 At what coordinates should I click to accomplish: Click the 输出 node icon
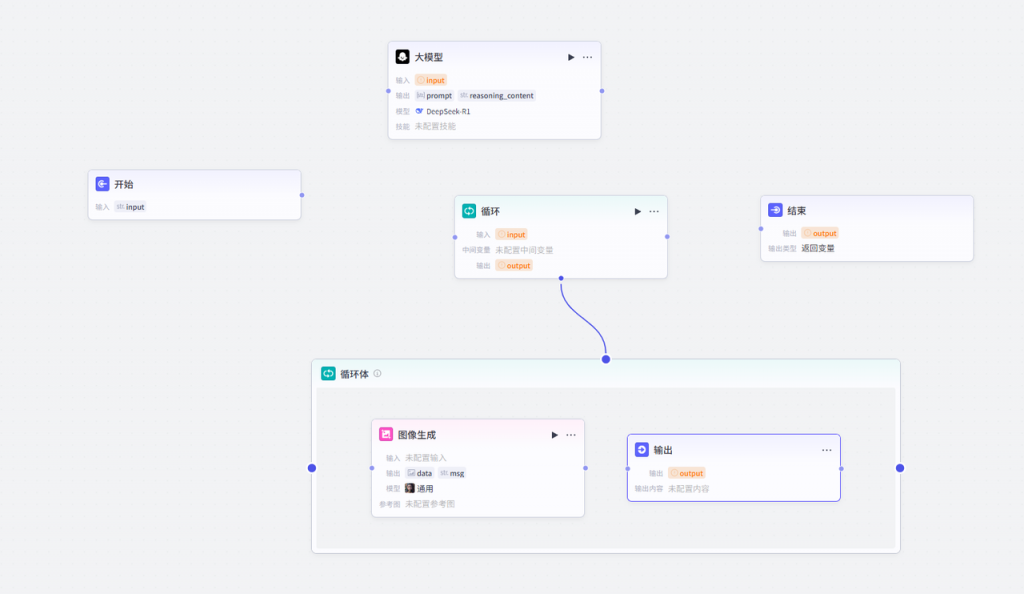(x=642, y=450)
